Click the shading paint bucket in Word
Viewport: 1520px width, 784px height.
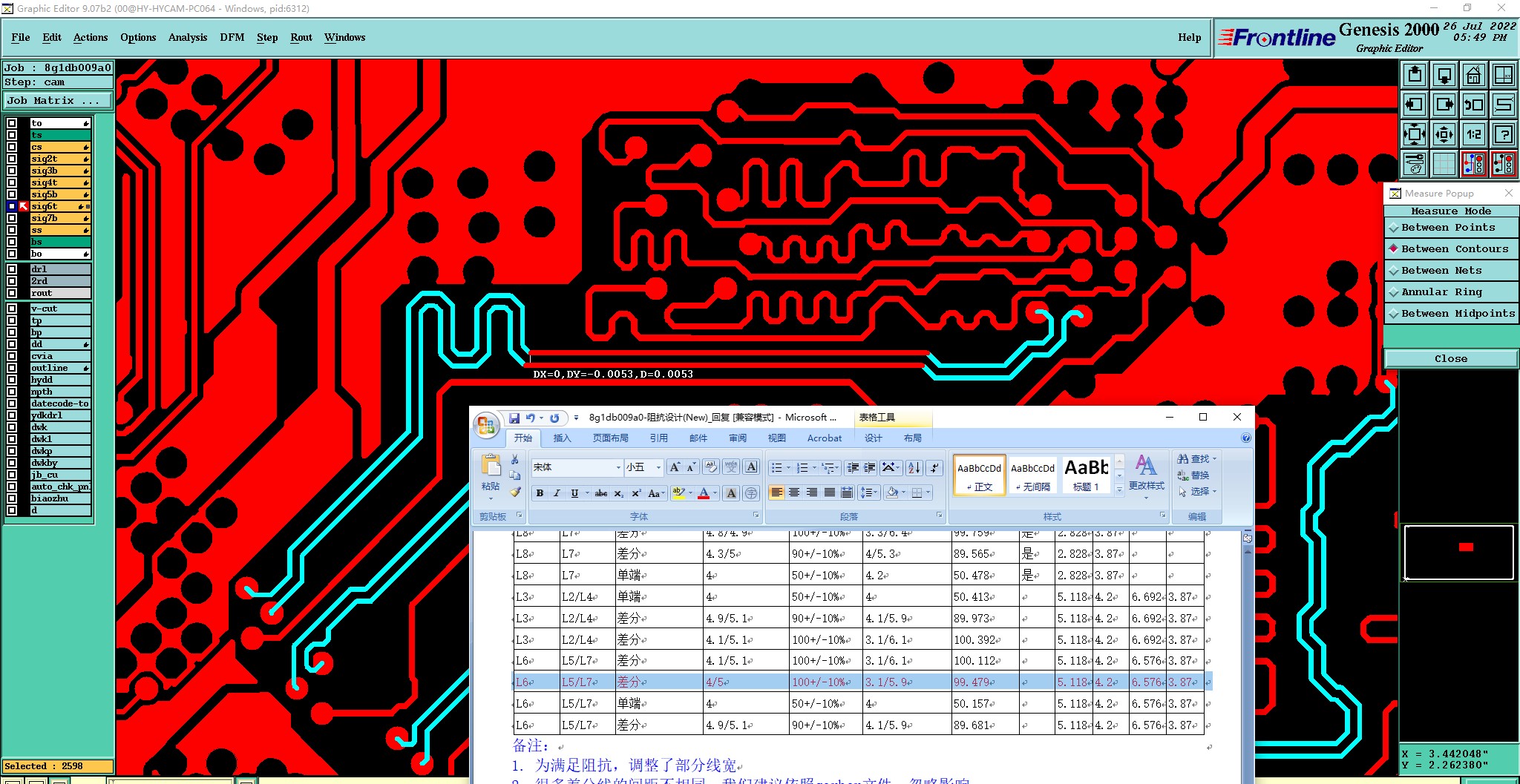pyautogui.click(x=893, y=493)
